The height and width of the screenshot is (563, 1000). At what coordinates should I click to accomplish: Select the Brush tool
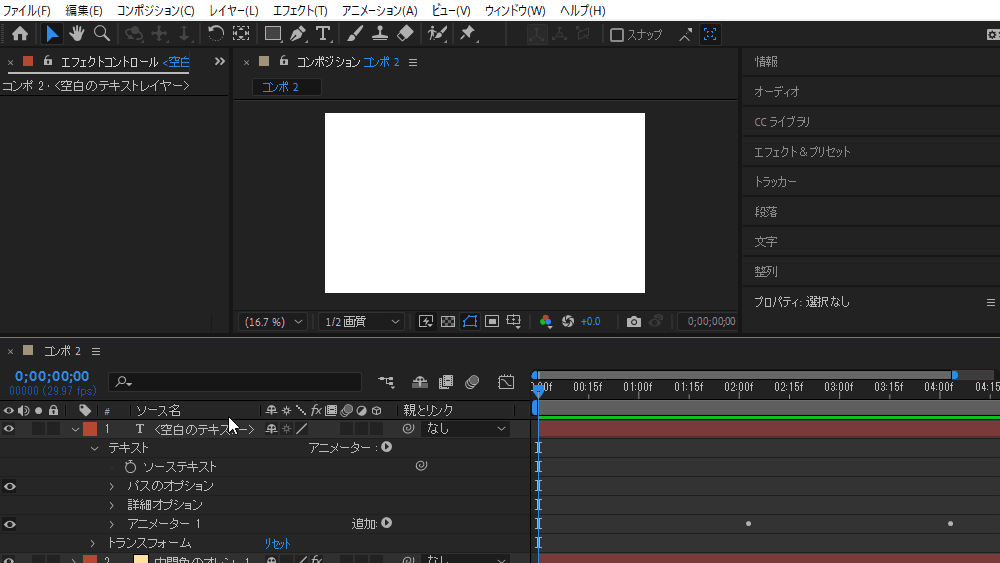pyautogui.click(x=355, y=34)
